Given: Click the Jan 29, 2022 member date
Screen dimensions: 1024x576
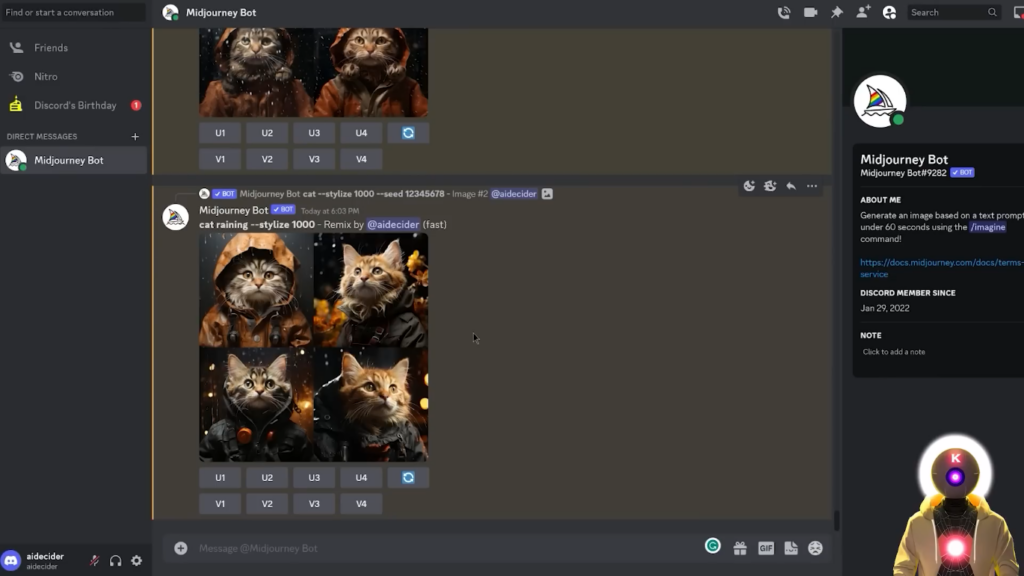Looking at the screenshot, I should [x=884, y=308].
